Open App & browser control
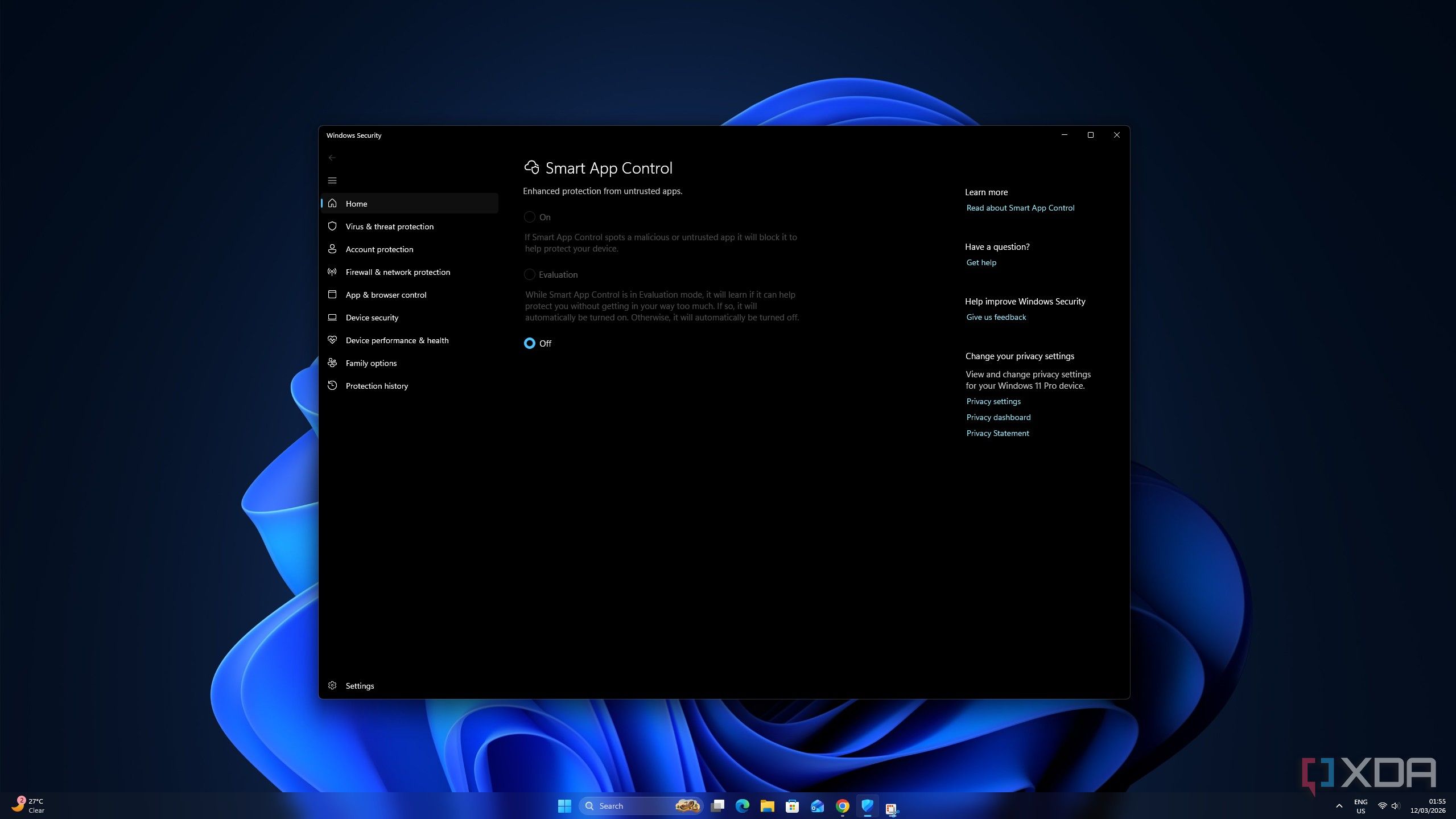The image size is (1456, 819). [410, 294]
